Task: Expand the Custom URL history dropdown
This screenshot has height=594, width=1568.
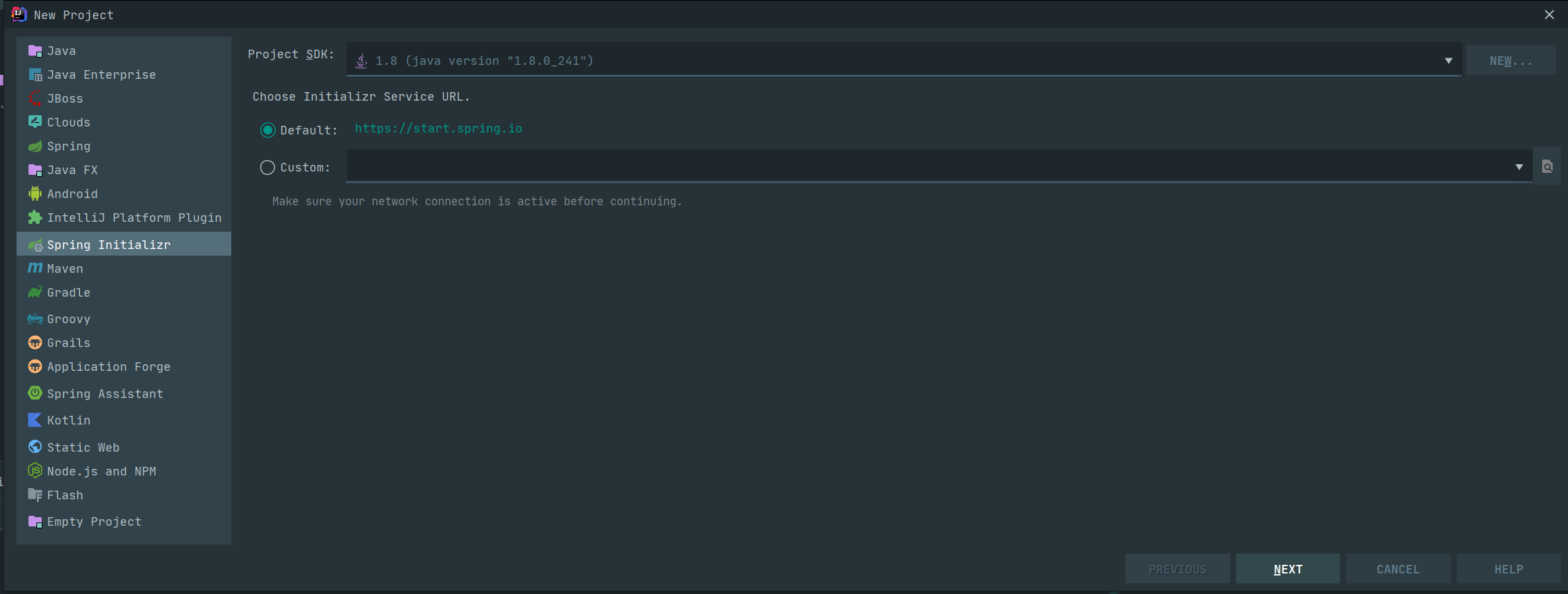Action: click(1519, 167)
